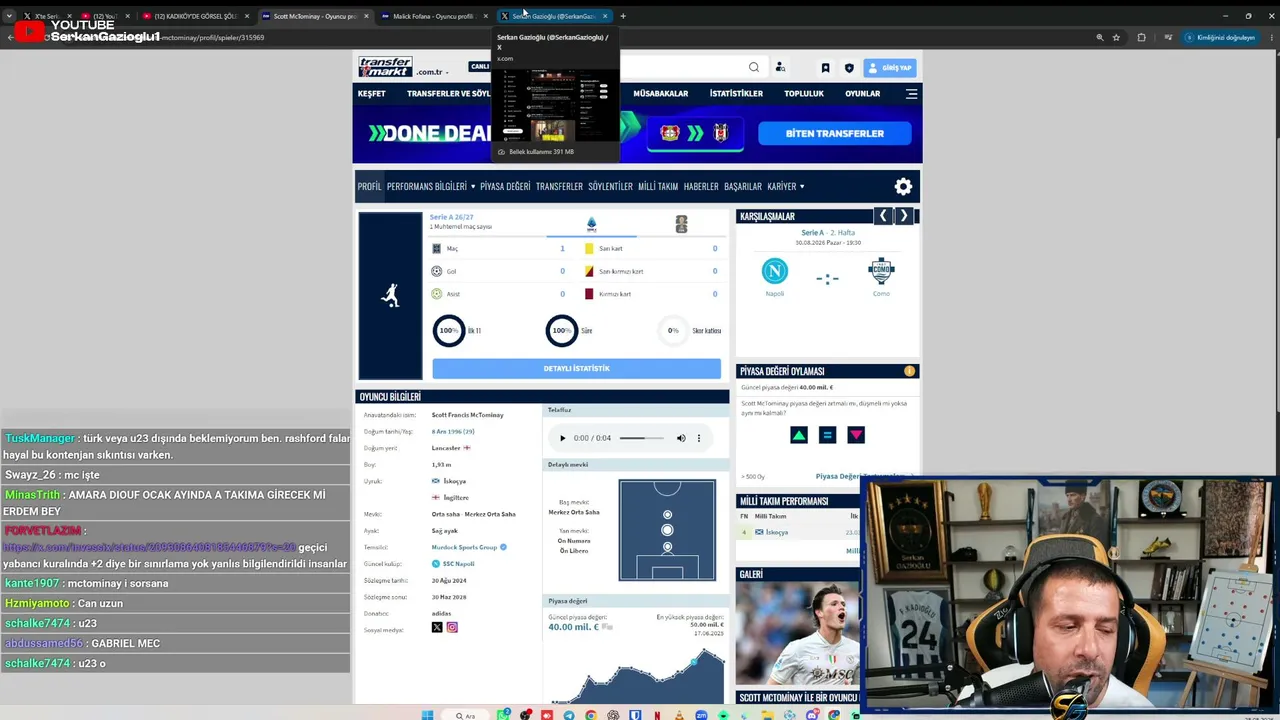The width and height of the screenshot is (1280, 720).
Task: Open the browser tab search dropdown
Action: tap(9, 16)
